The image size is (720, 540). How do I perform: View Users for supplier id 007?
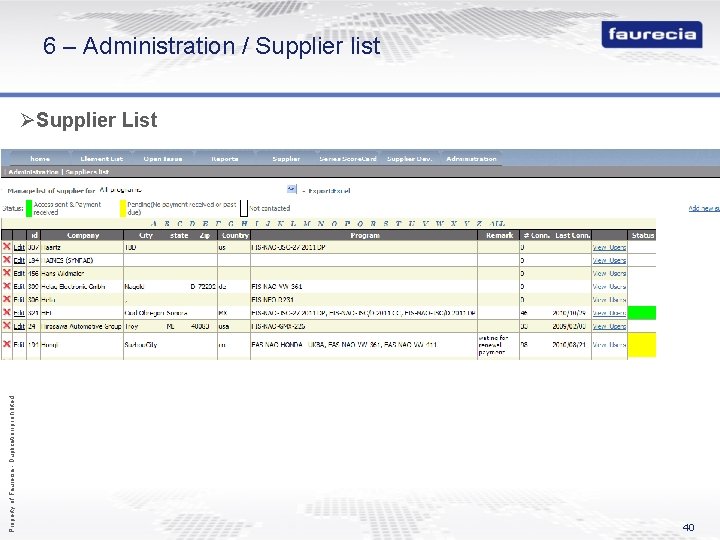pyautogui.click(x=609, y=247)
